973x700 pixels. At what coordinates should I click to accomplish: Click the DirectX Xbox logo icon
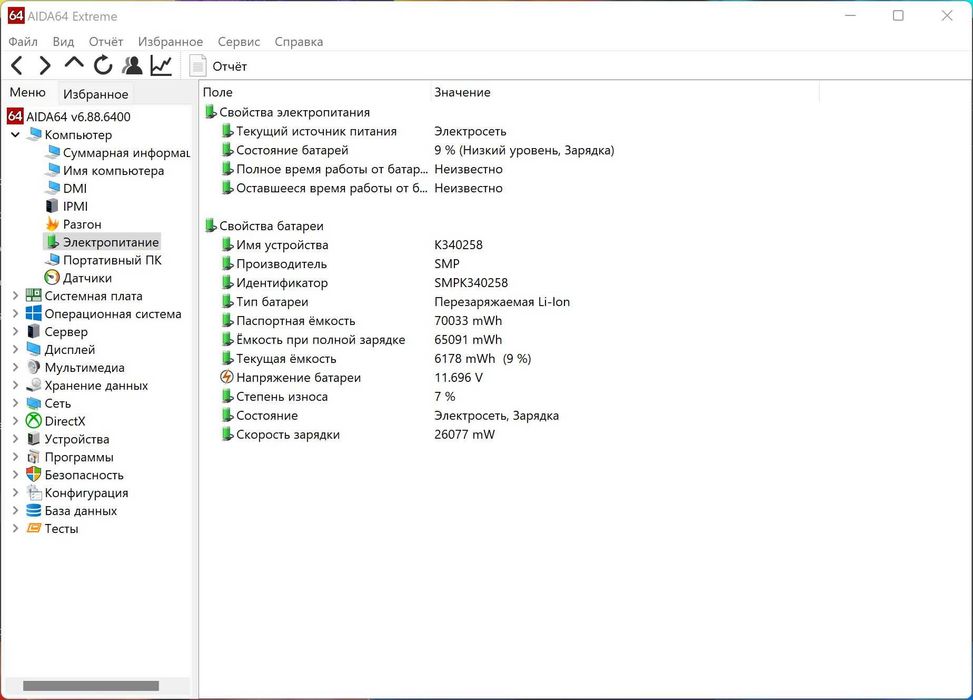(34, 421)
